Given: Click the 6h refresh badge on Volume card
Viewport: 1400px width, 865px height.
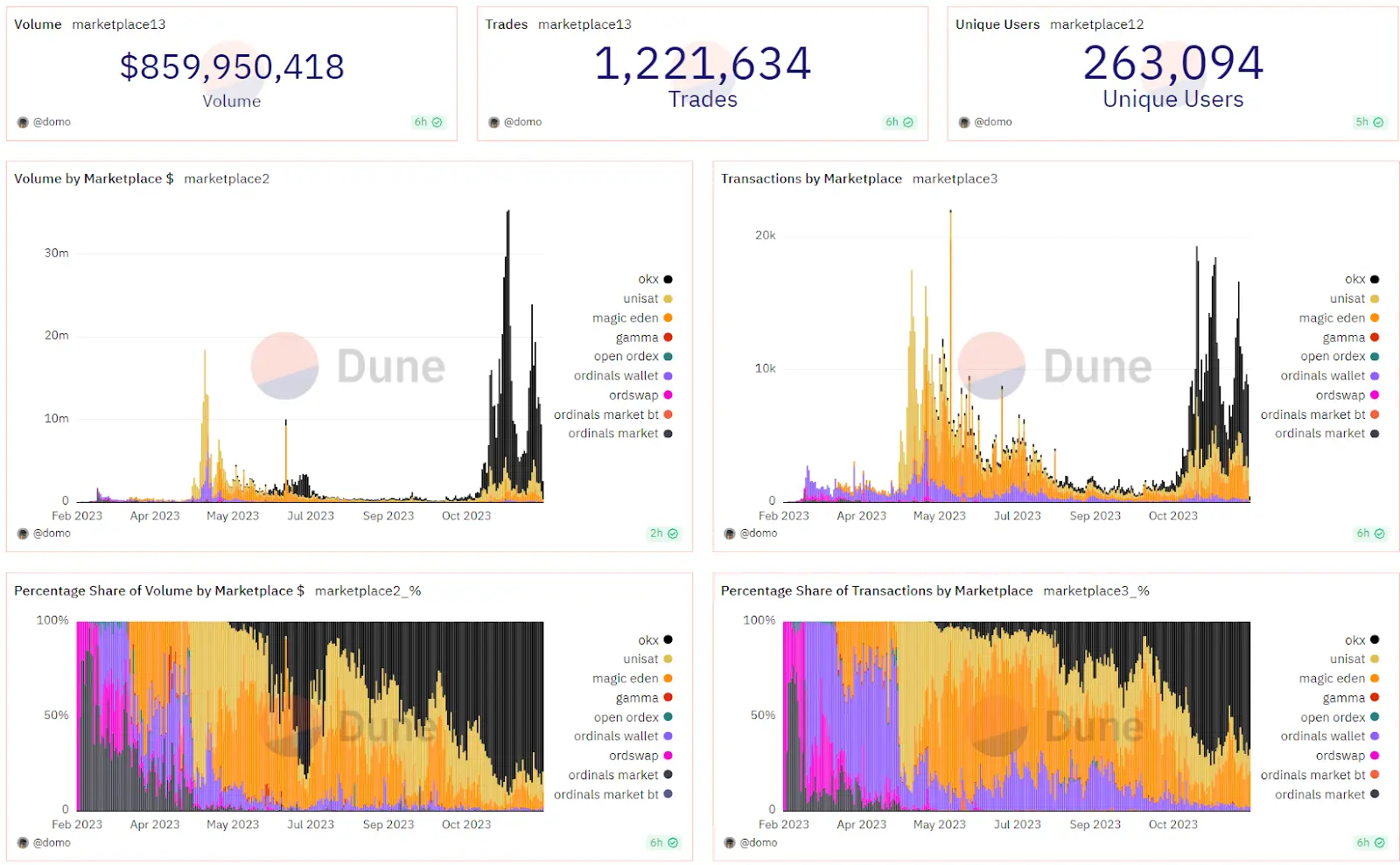Looking at the screenshot, I should (x=428, y=122).
